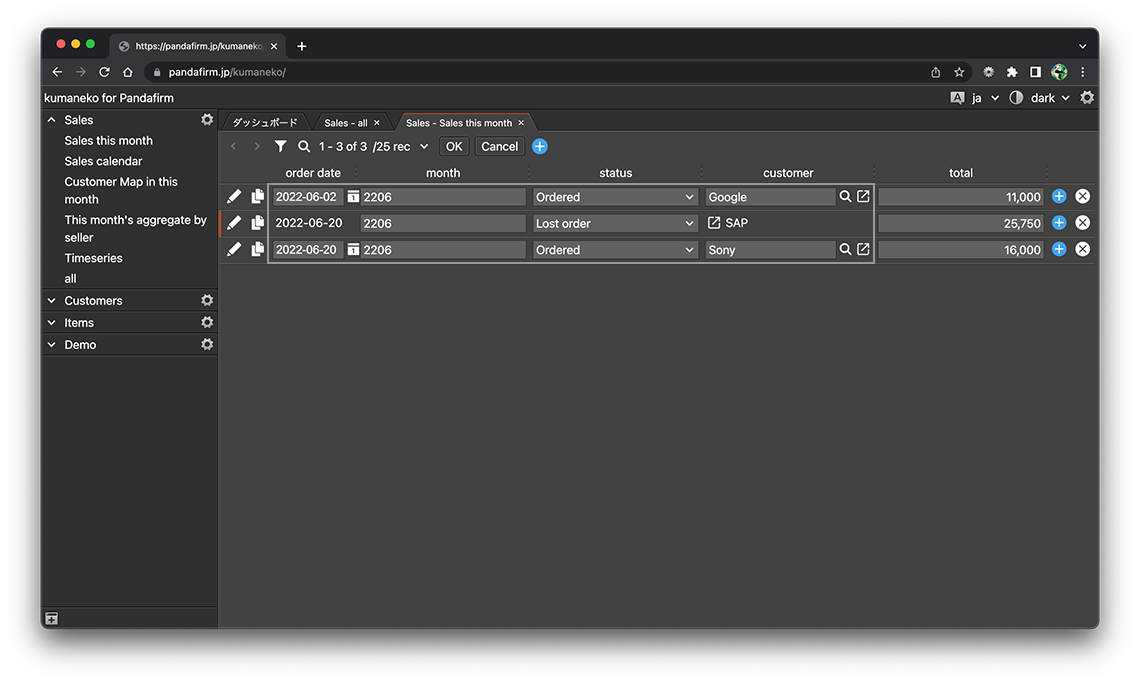Open linked SAP customer record icon

click(714, 223)
